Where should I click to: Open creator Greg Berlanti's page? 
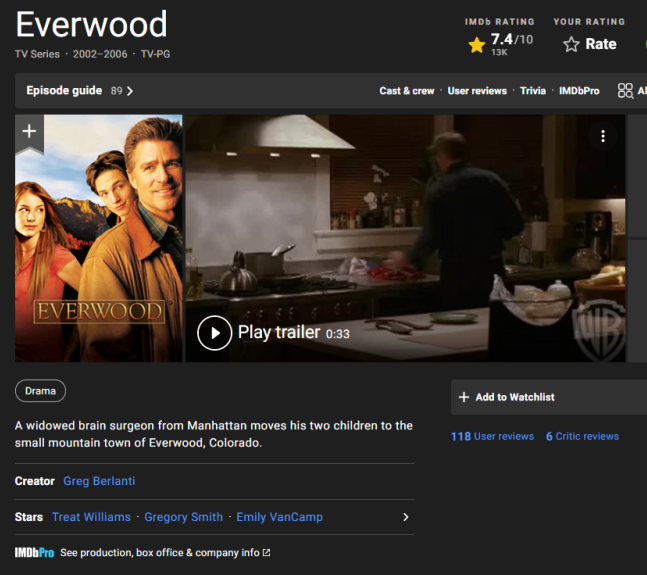[99, 481]
